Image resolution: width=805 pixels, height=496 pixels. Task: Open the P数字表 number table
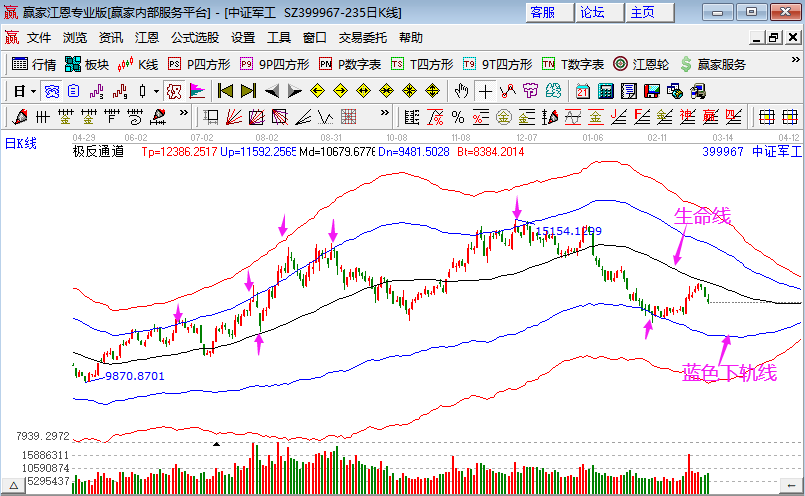350,64
